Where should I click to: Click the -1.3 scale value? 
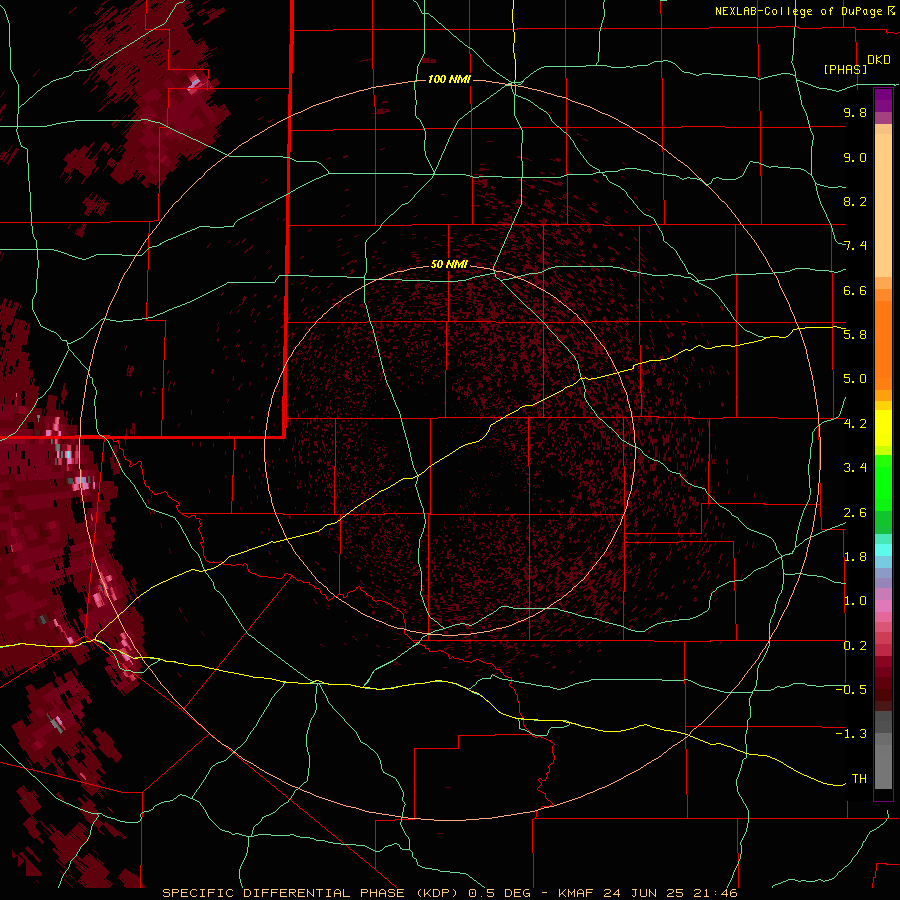(x=851, y=734)
